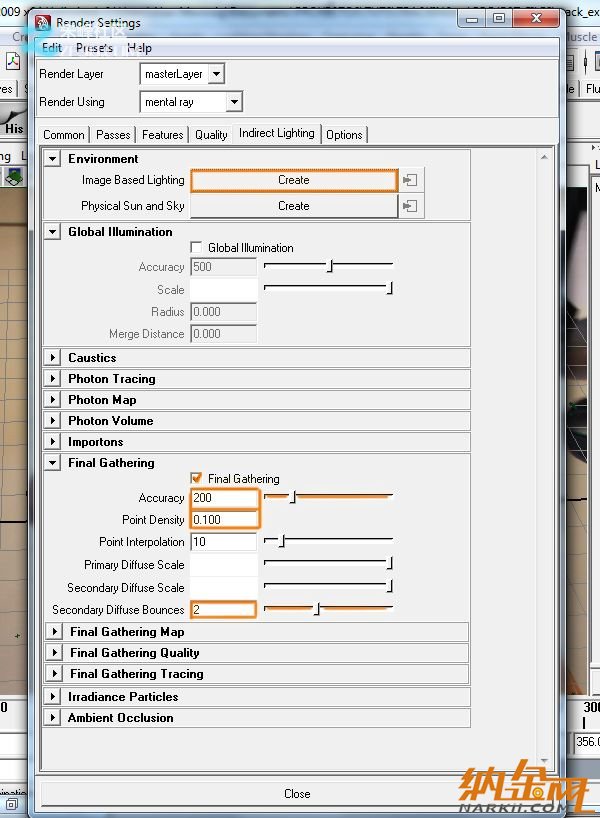Switch to the Quality tab
The height and width of the screenshot is (818, 600).
point(211,135)
